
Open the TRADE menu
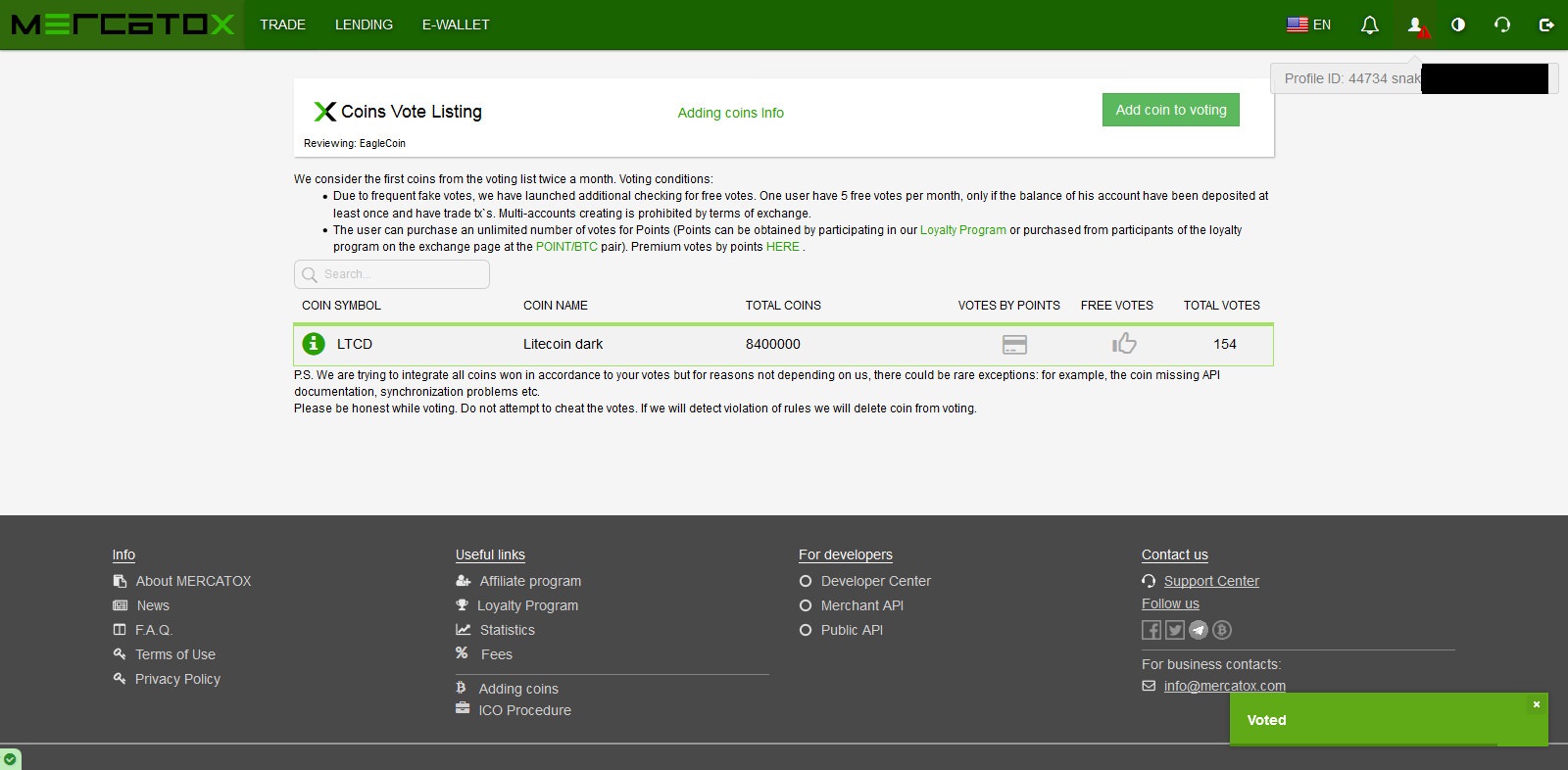click(282, 24)
